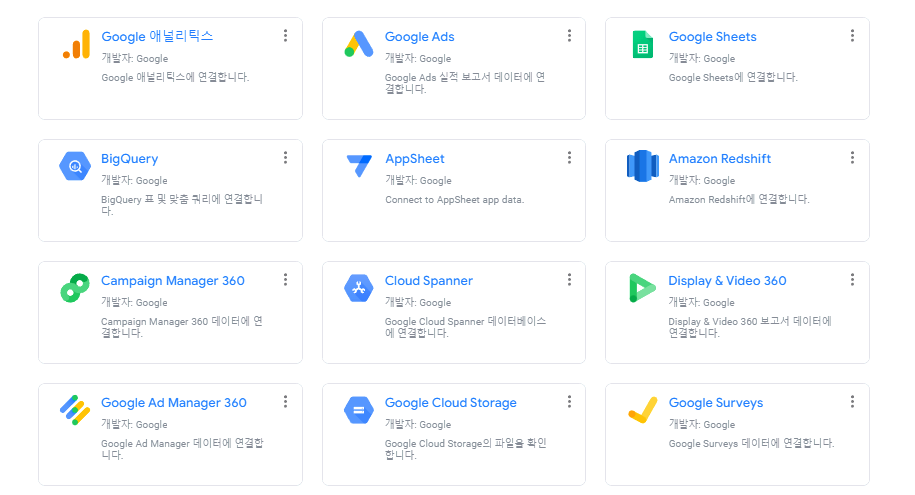The width and height of the screenshot is (915, 495).
Task: Click 'Amazon Redshift에 연결합니다.' description text
Action: [x=739, y=199]
